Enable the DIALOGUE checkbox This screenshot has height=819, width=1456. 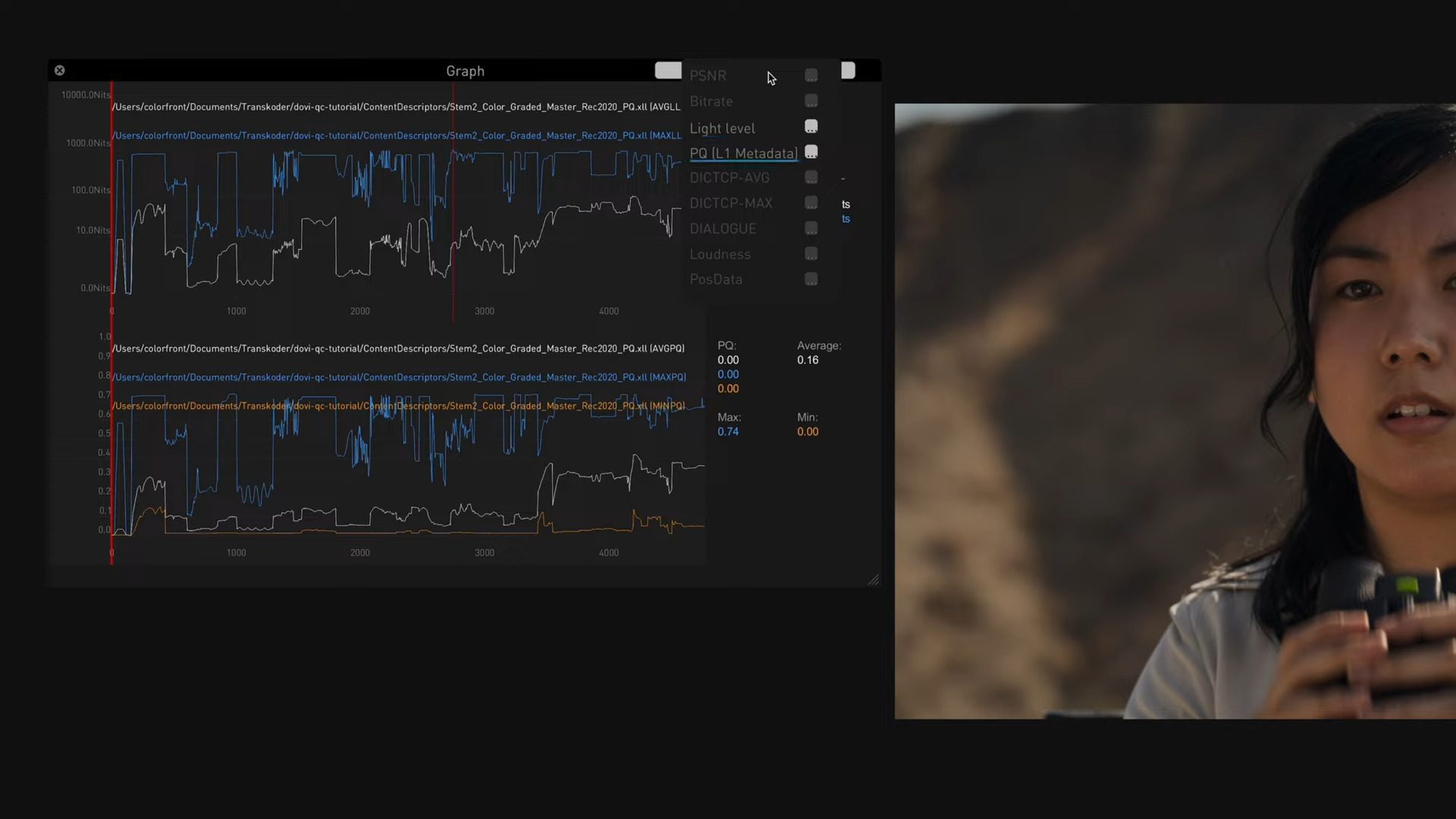click(811, 228)
